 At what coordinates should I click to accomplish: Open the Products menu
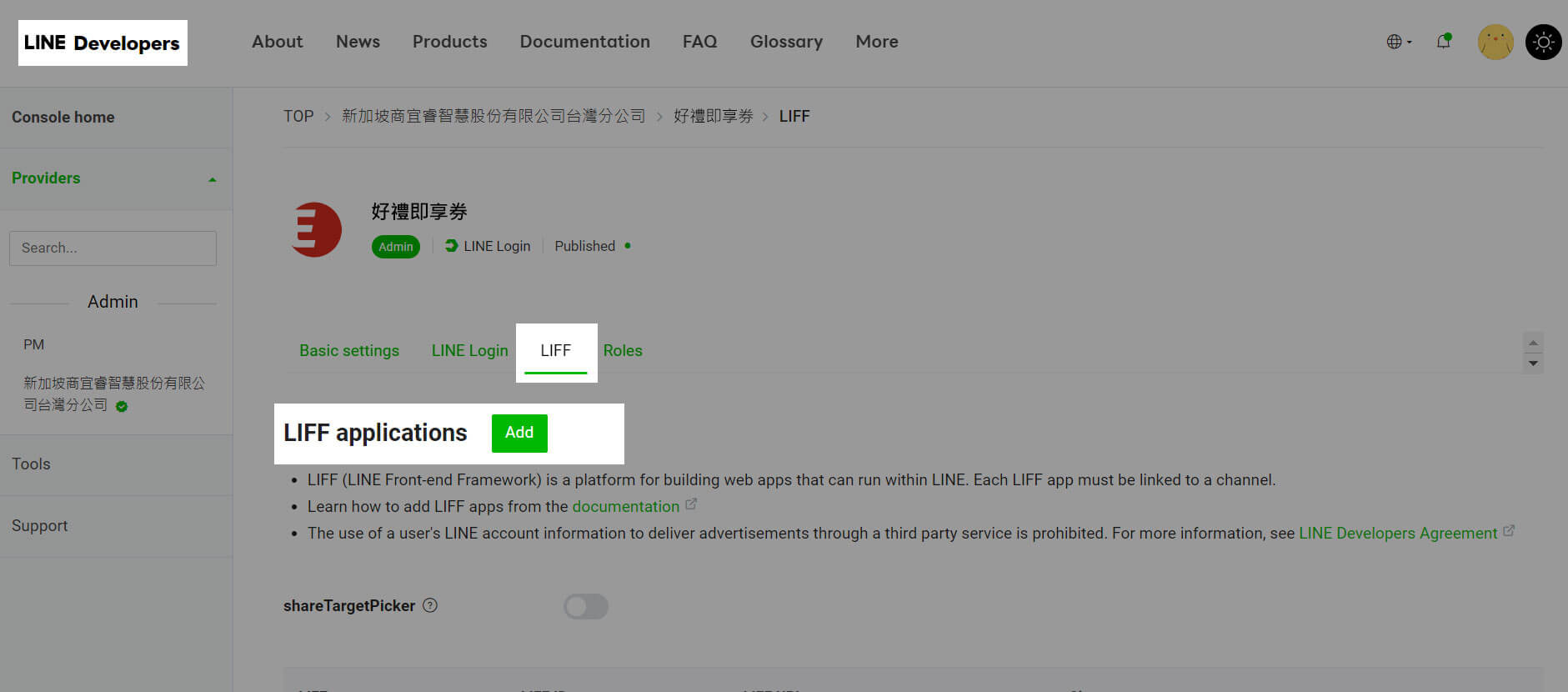pos(450,42)
